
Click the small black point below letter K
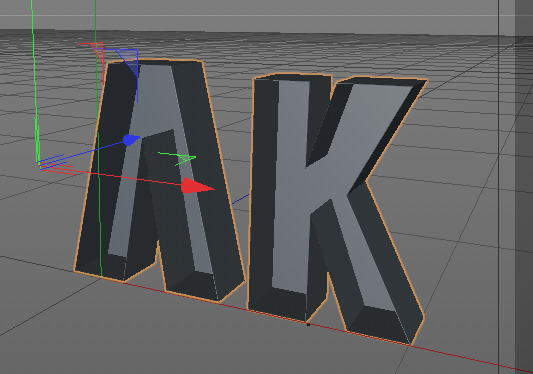(308, 324)
